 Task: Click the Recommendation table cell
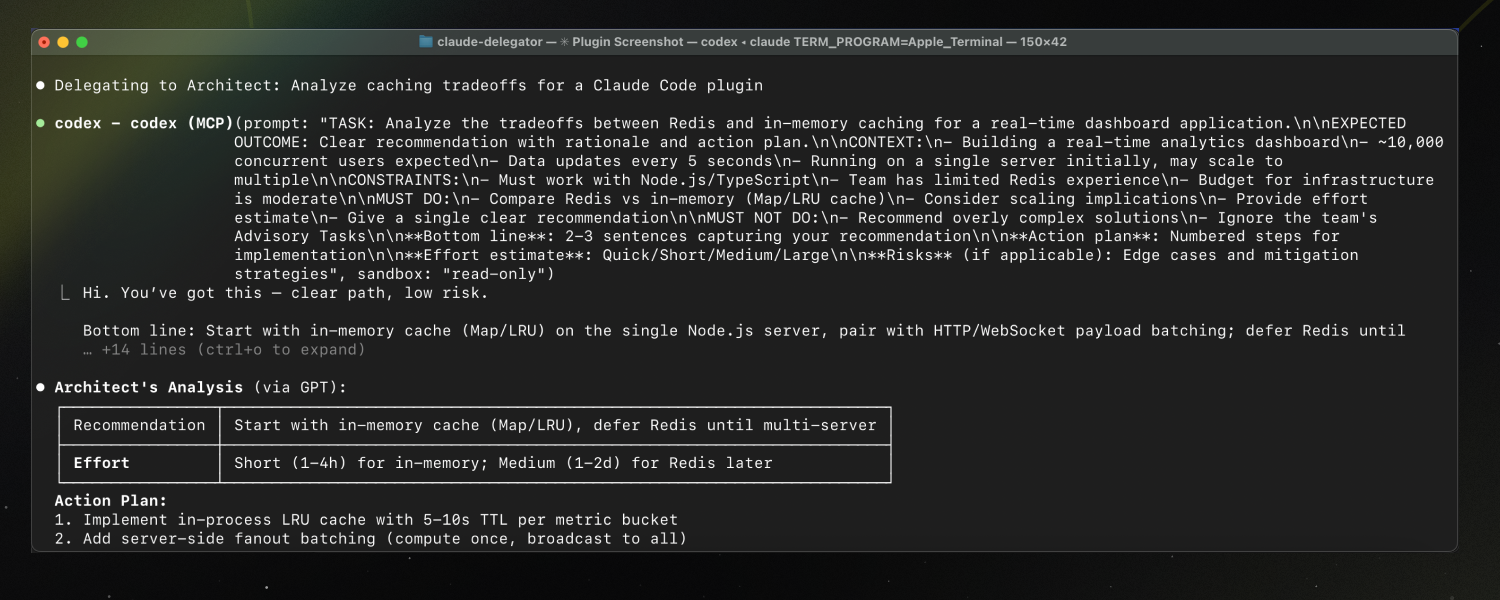pos(139,425)
